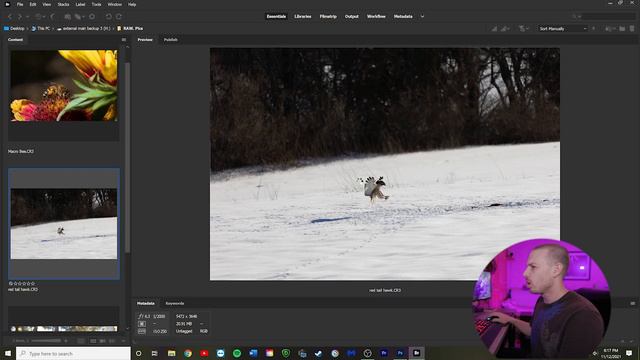Open the Content panel options menu

(124, 40)
